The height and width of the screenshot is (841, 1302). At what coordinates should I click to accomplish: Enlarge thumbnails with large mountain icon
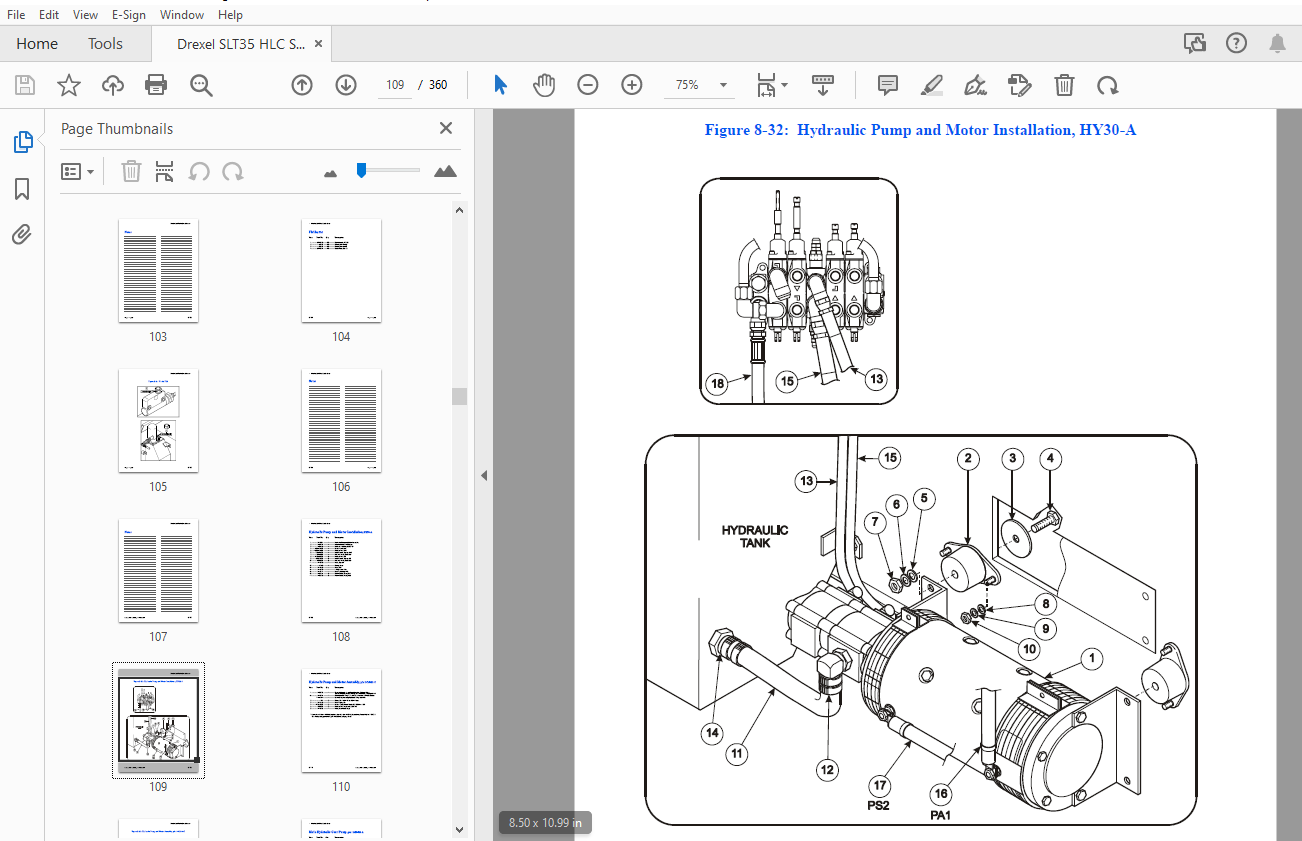pyautogui.click(x=446, y=172)
